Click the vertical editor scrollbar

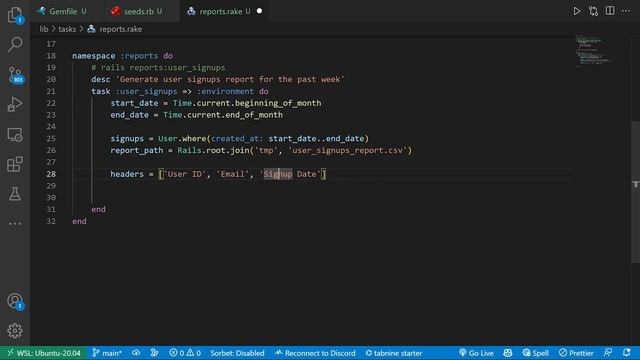pos(636,192)
